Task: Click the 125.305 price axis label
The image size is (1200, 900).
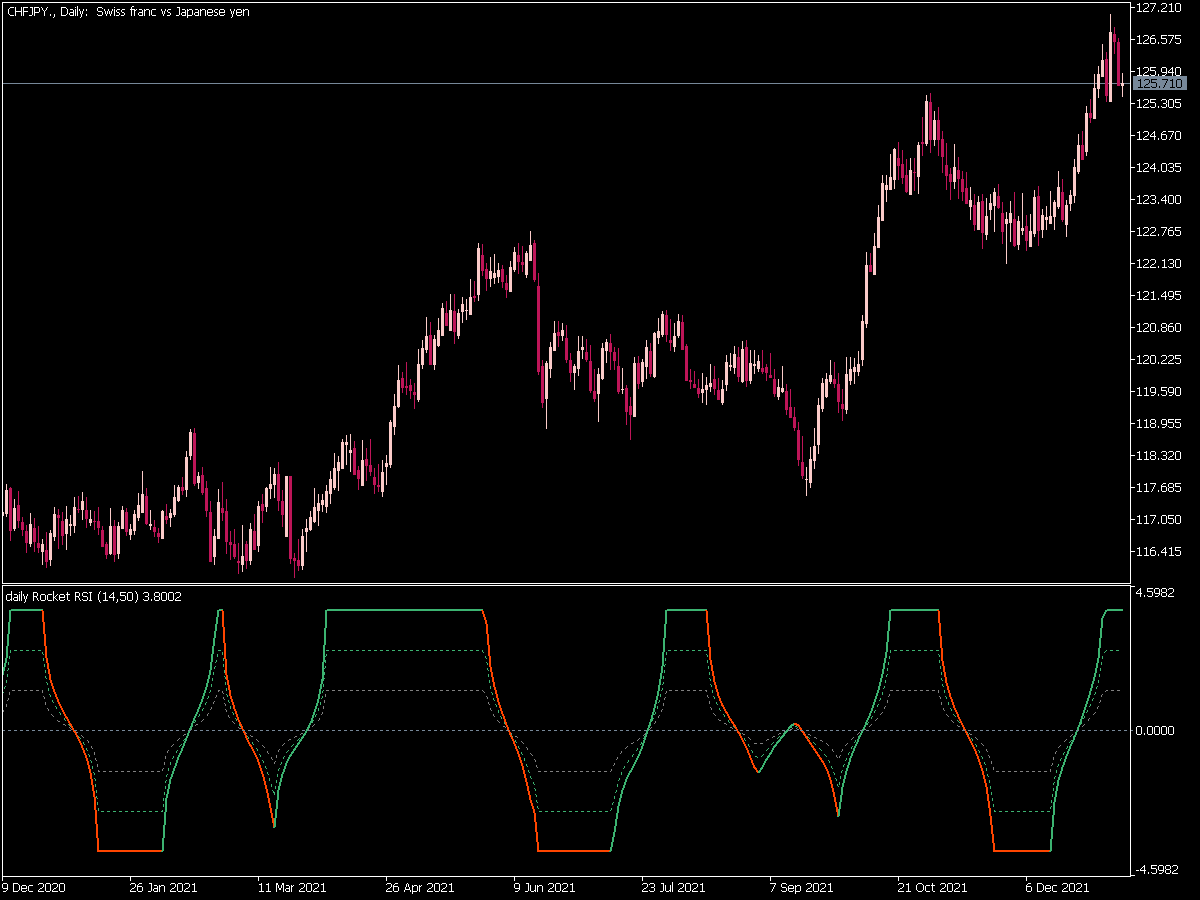Action: tap(1160, 104)
